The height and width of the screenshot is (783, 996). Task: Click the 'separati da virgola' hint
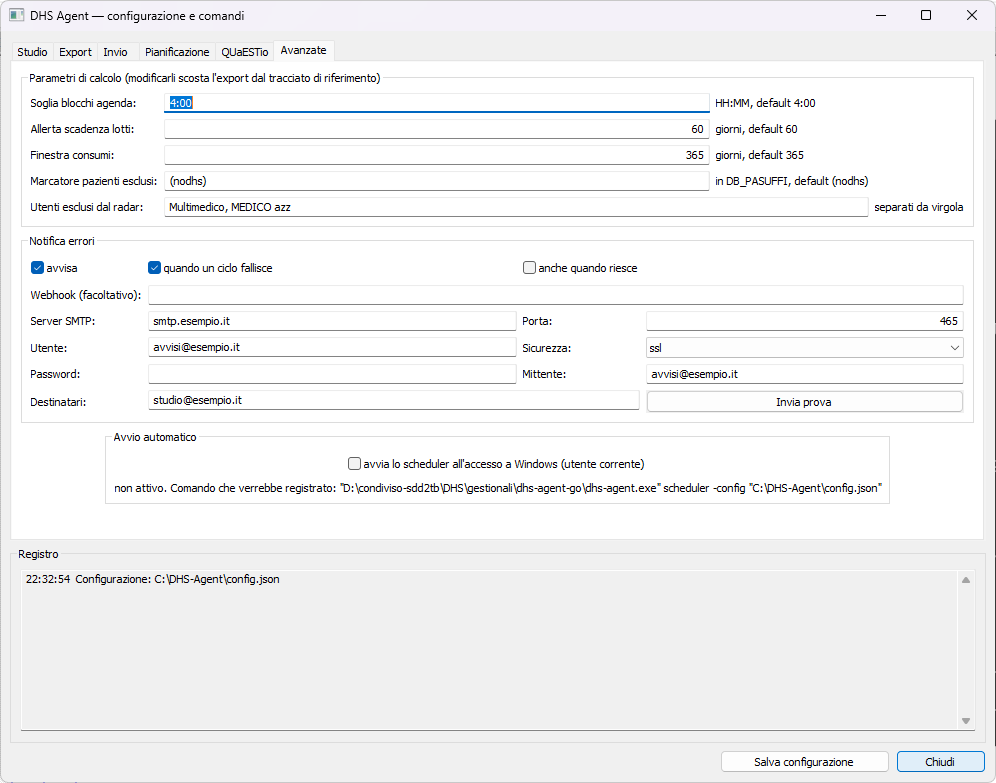click(919, 207)
